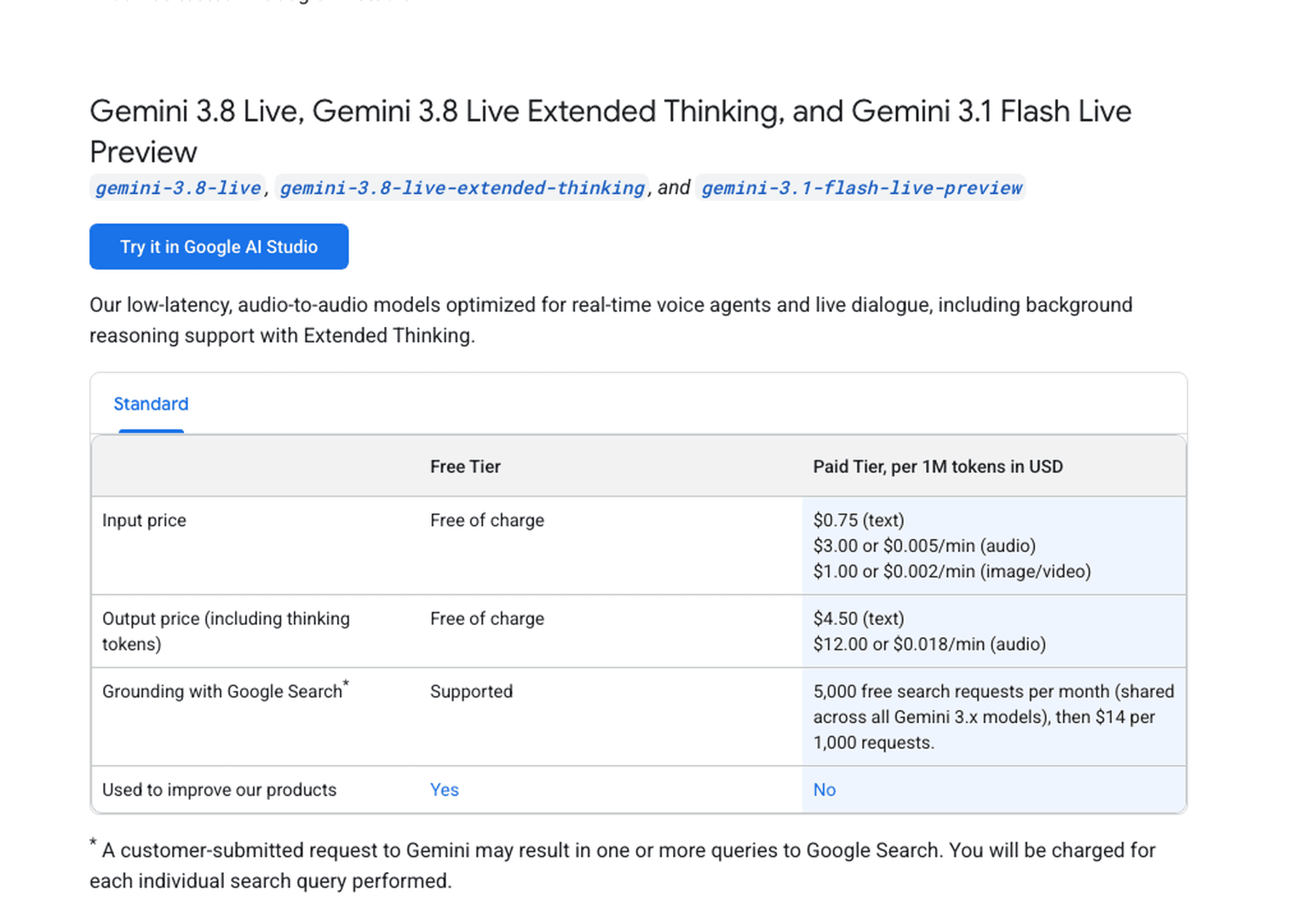Click the low-latency audio-to-audio description paragraph
Image resolution: width=1316 pixels, height=907 pixels.
click(611, 320)
